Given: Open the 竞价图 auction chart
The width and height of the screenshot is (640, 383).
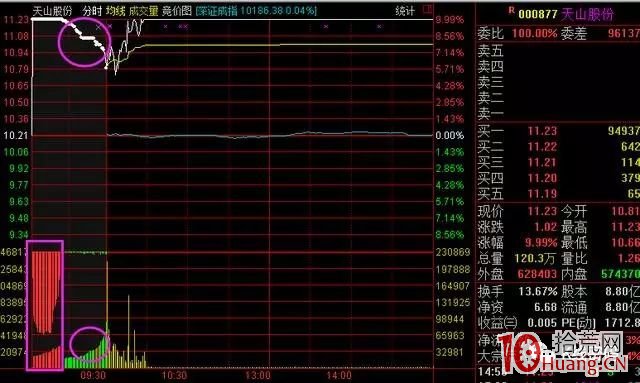Looking at the screenshot, I should [x=177, y=11].
